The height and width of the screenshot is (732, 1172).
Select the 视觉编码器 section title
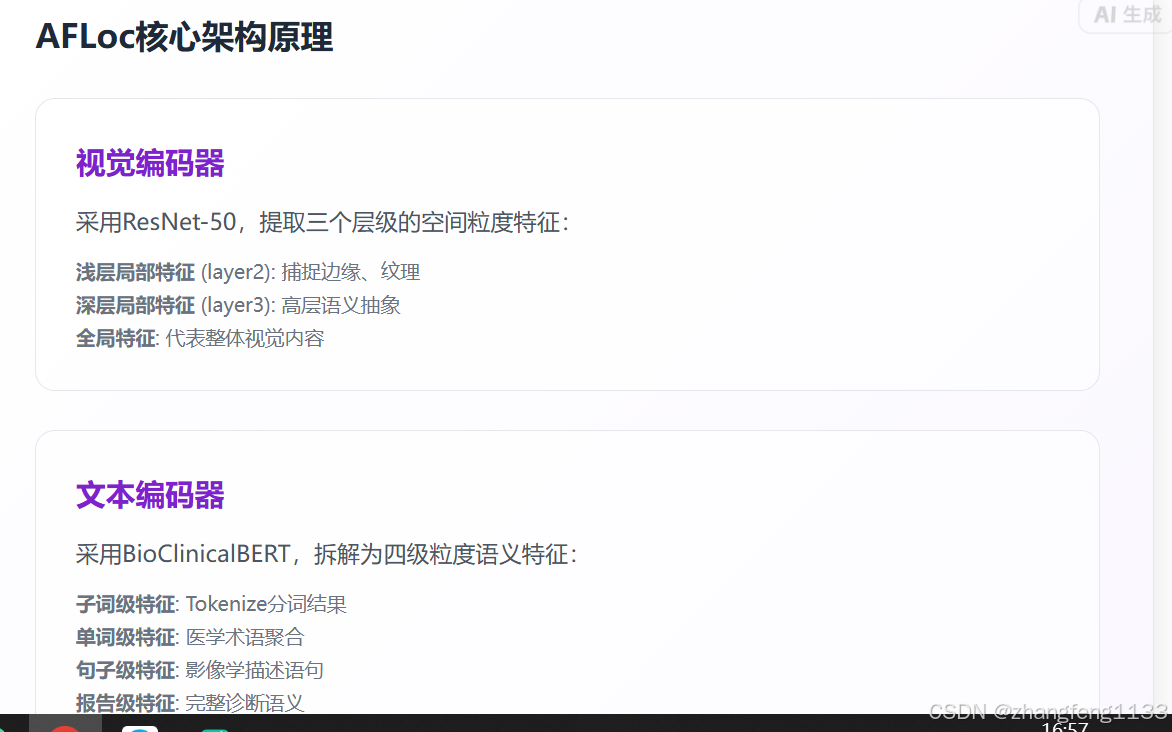point(150,163)
